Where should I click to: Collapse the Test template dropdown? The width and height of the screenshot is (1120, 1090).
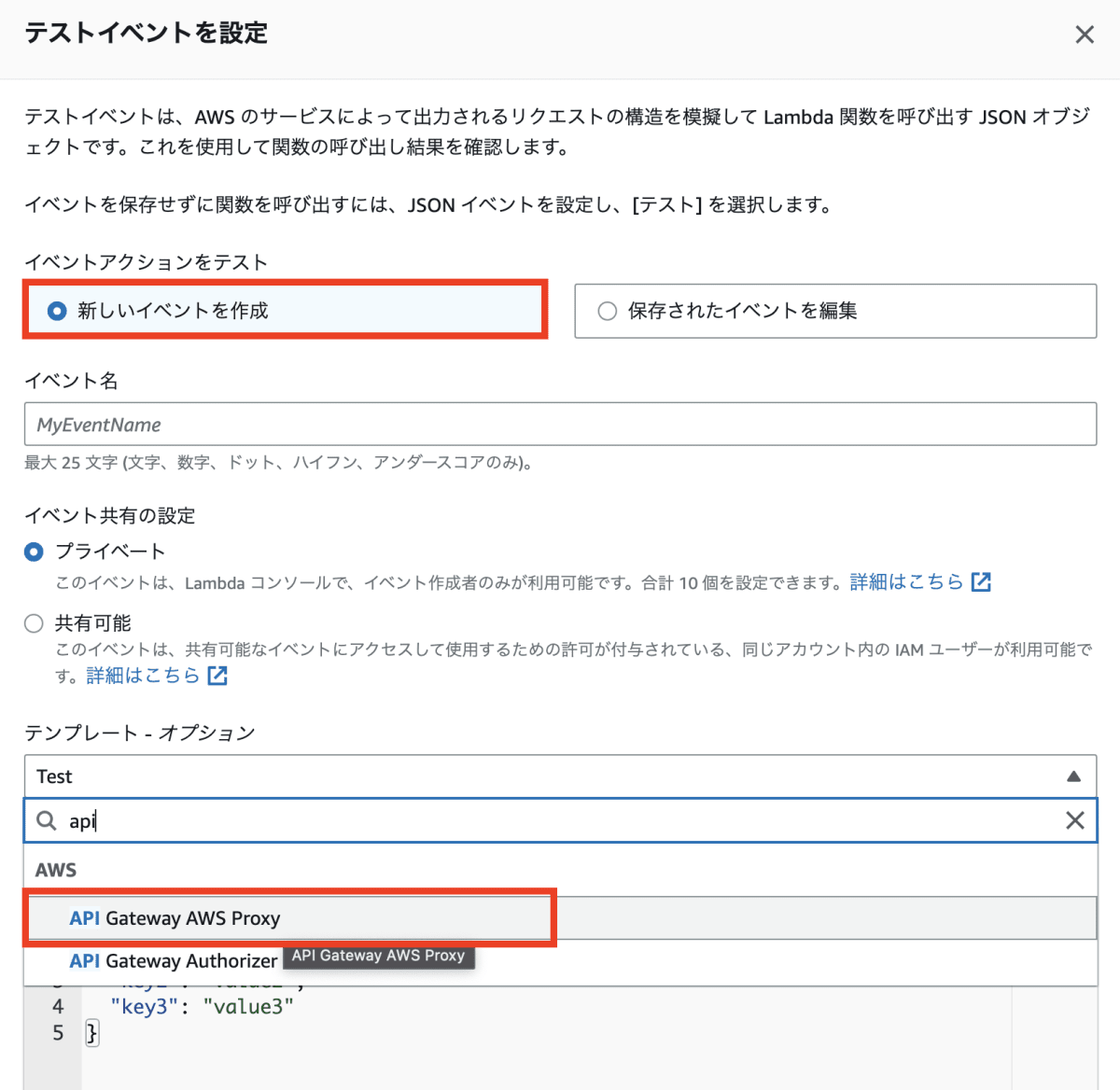560,776
